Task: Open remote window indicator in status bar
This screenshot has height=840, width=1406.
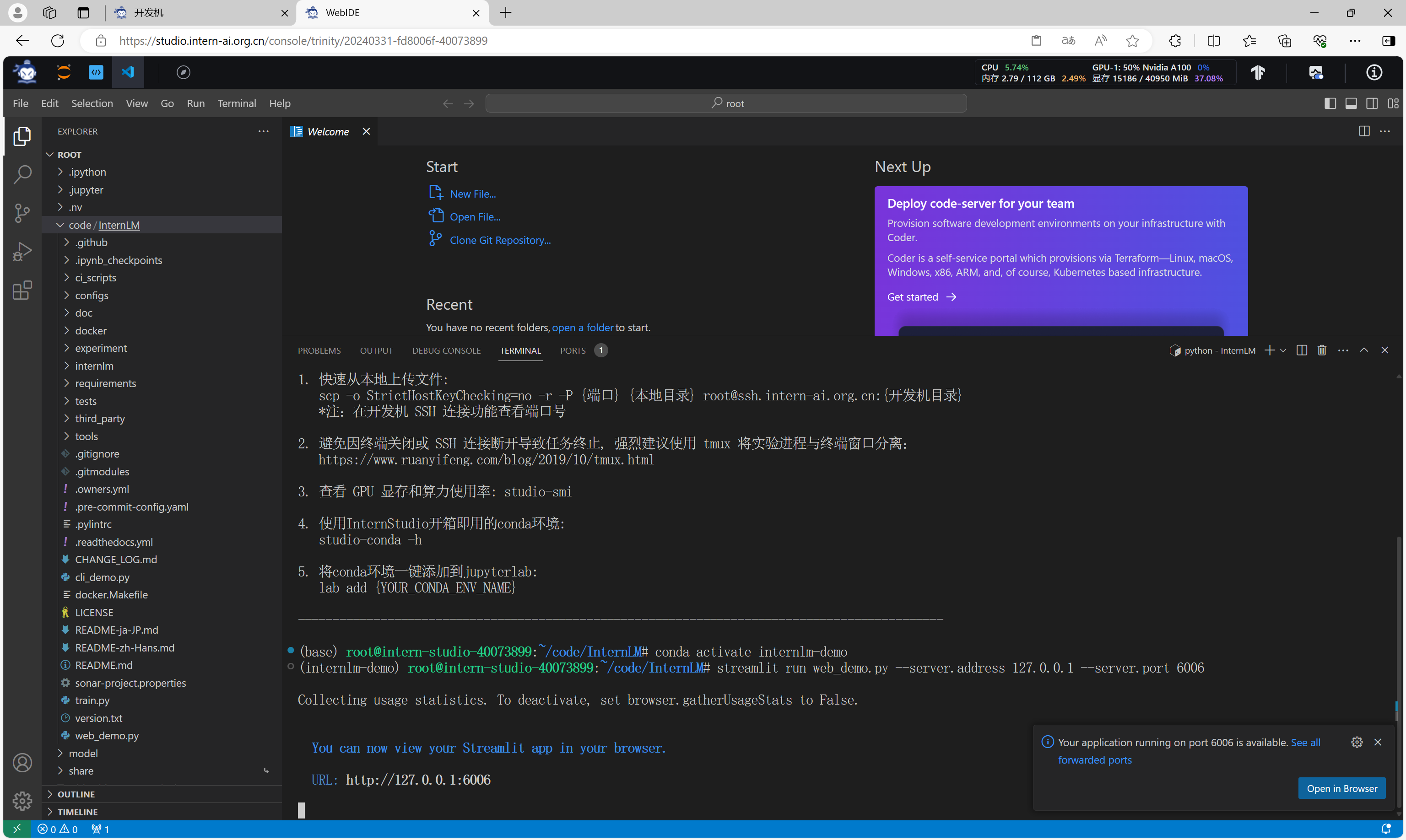Action: 17,829
